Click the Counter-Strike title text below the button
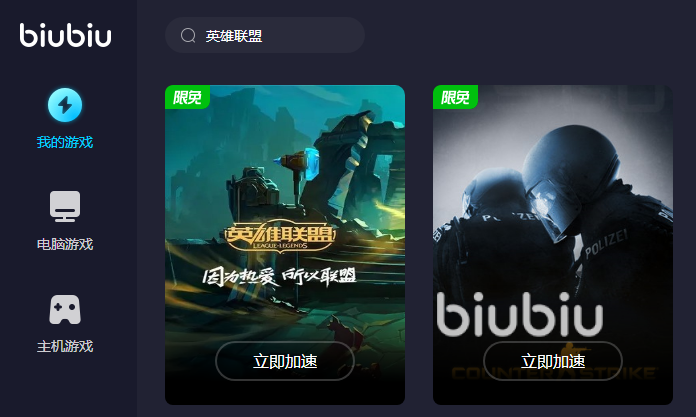 pos(554,373)
